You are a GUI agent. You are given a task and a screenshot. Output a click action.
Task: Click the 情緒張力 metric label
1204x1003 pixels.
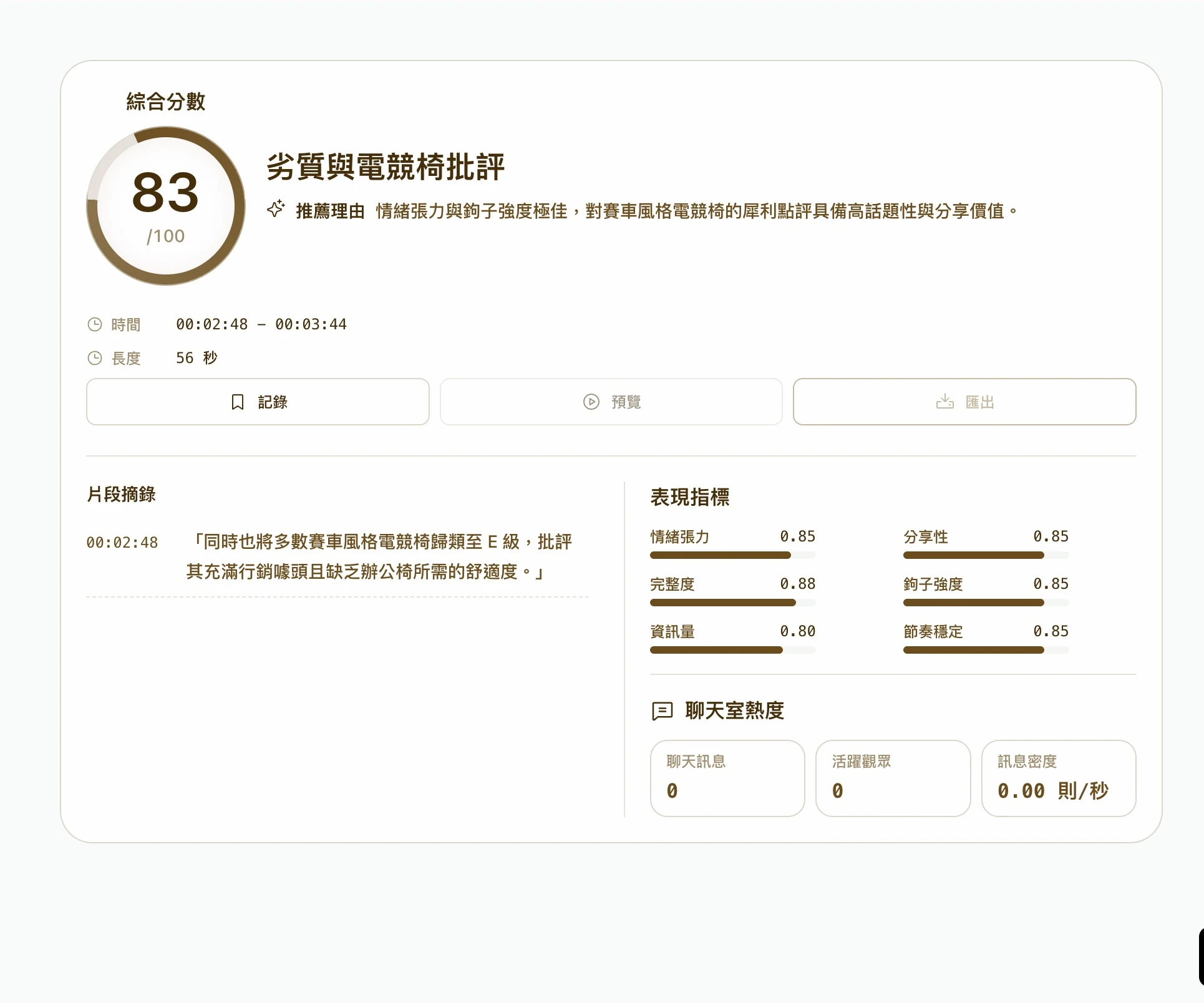point(680,537)
